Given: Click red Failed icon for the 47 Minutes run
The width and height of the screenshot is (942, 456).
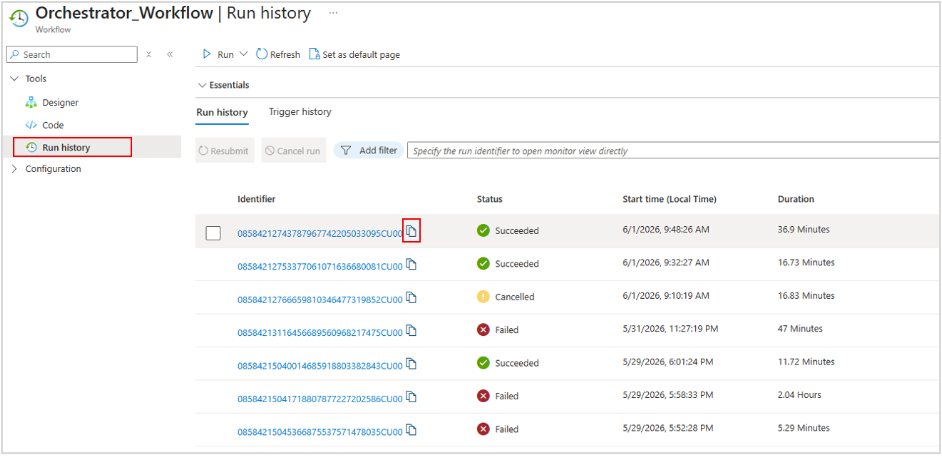Looking at the screenshot, I should pos(483,330).
